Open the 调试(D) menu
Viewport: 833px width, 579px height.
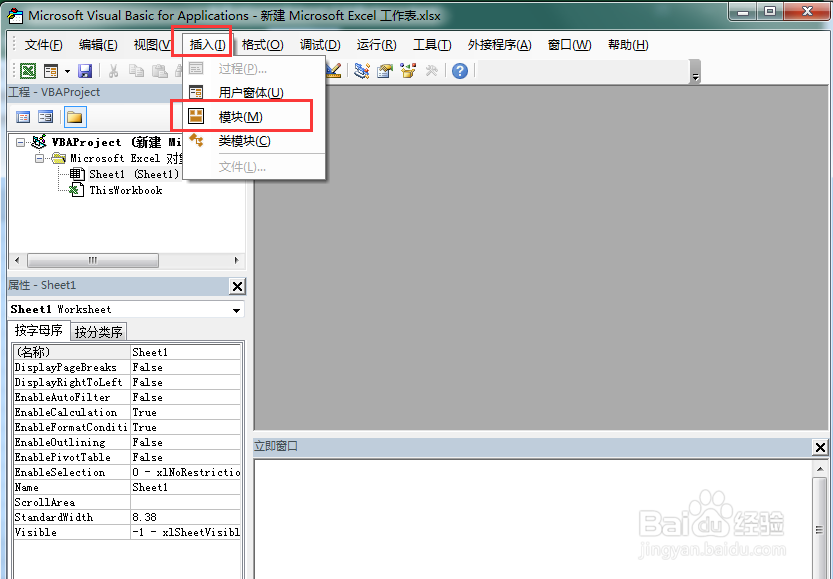coord(320,45)
